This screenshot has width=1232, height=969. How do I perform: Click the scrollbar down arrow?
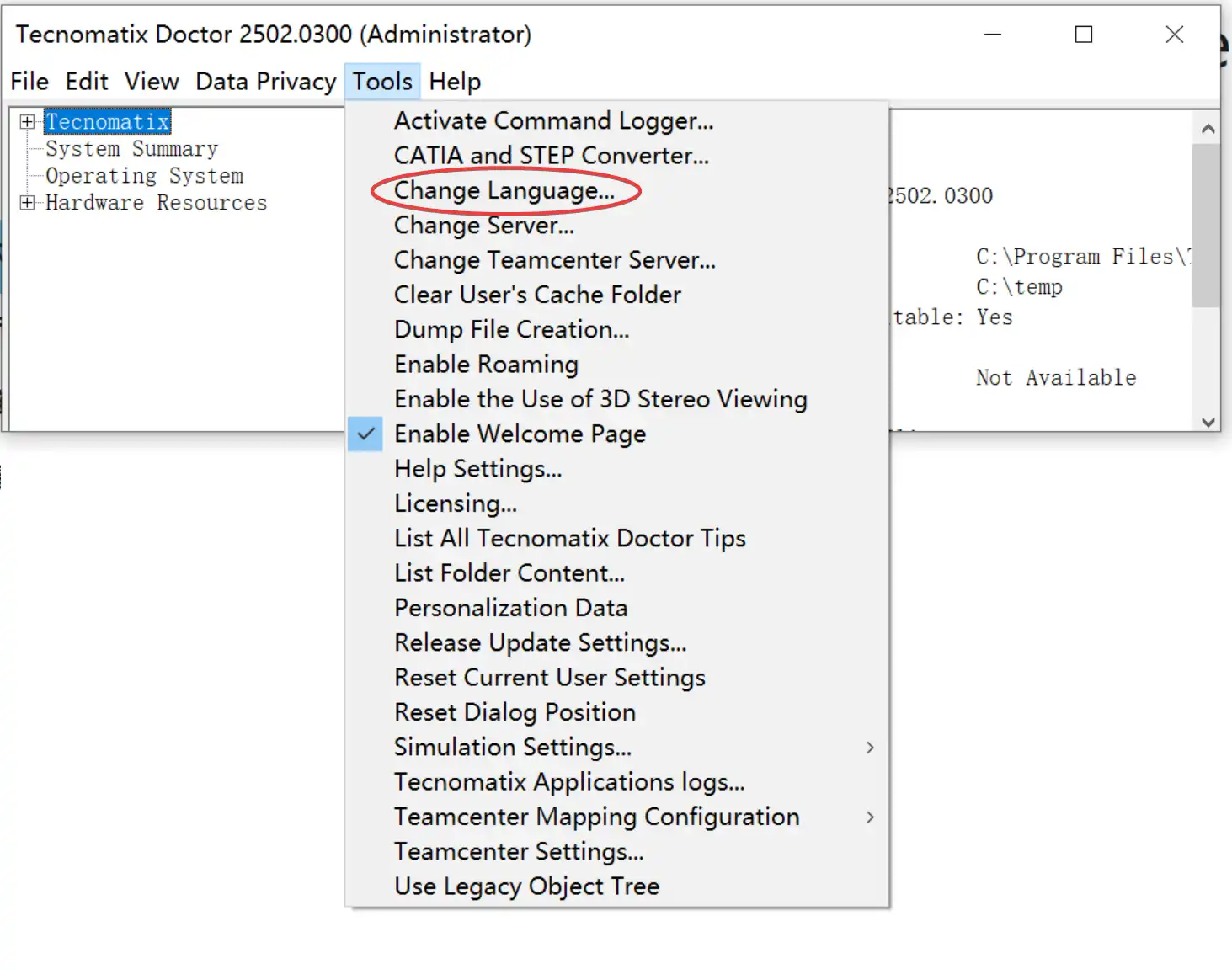[1208, 422]
